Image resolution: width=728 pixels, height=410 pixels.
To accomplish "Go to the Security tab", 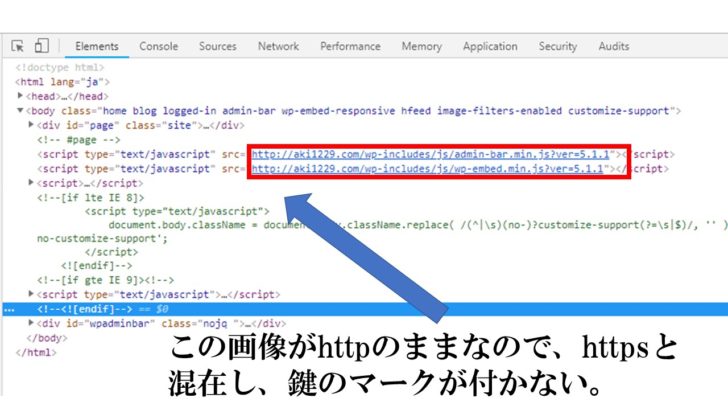I will point(558,46).
